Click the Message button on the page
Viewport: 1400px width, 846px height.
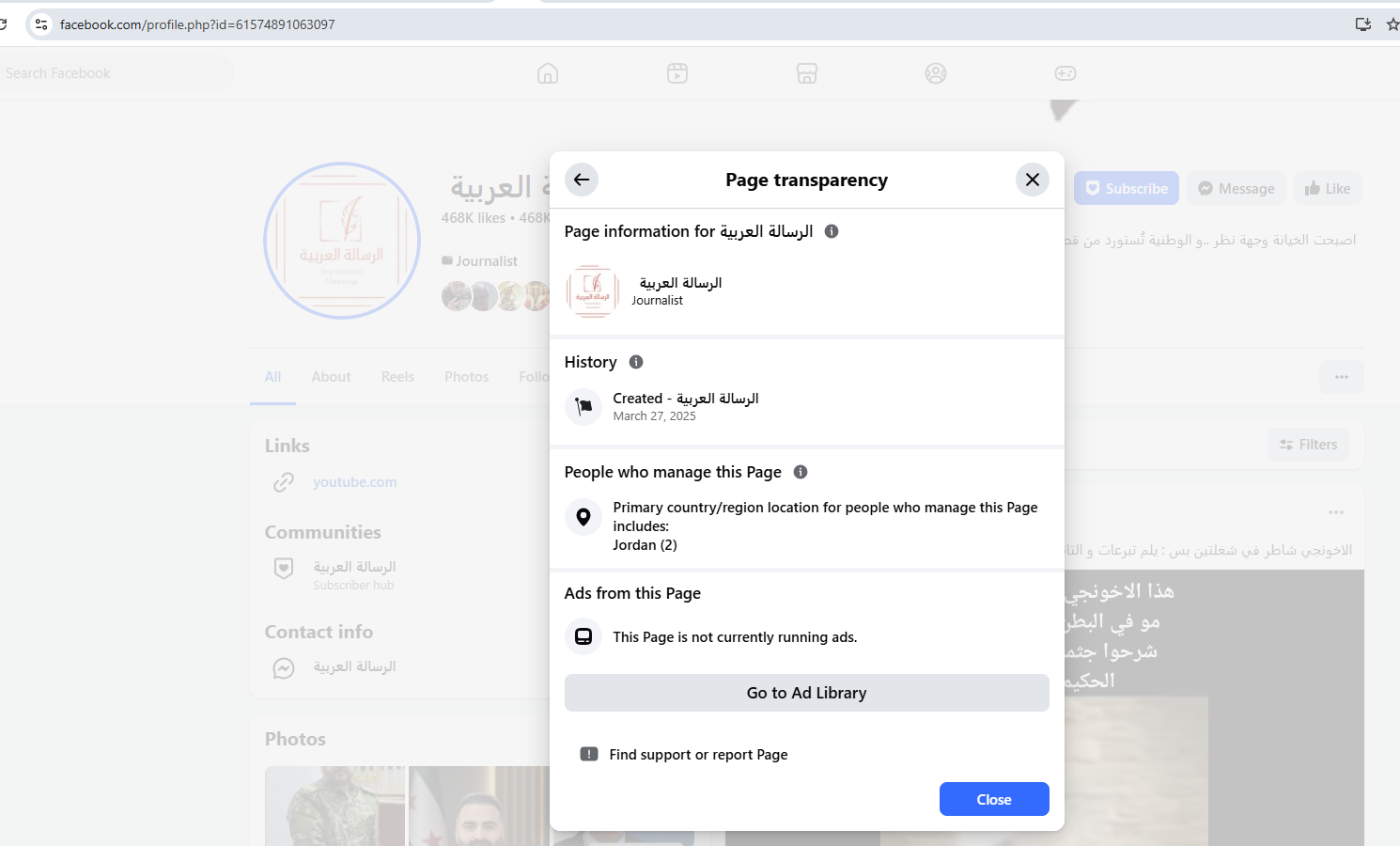pyautogui.click(x=1237, y=188)
